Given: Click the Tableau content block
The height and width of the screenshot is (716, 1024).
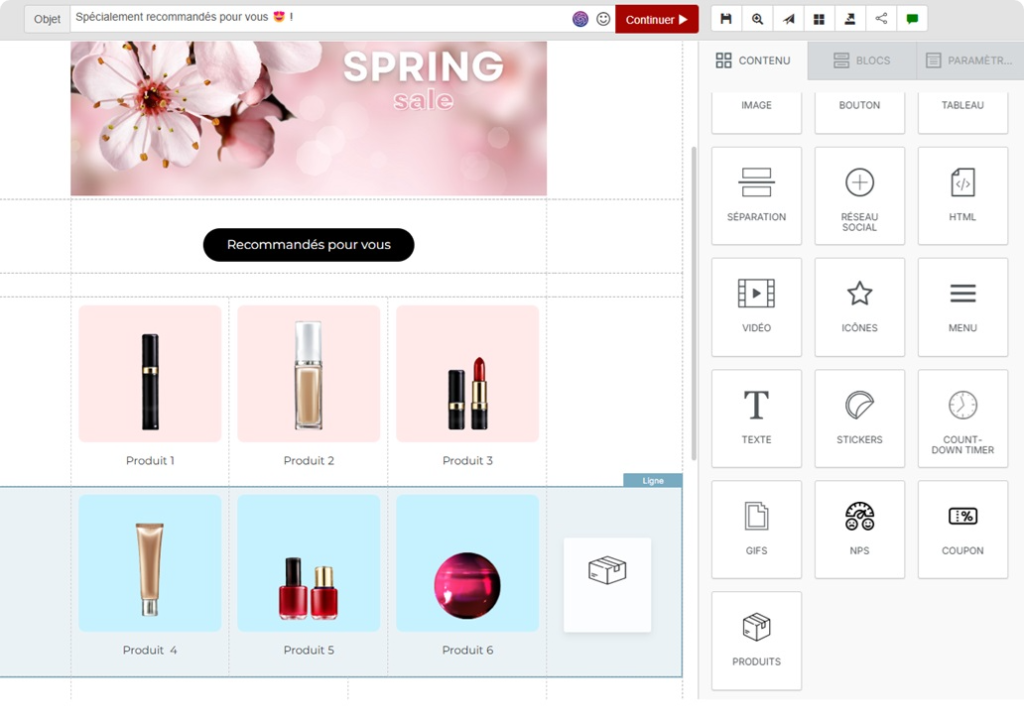Looking at the screenshot, I should tap(963, 112).
